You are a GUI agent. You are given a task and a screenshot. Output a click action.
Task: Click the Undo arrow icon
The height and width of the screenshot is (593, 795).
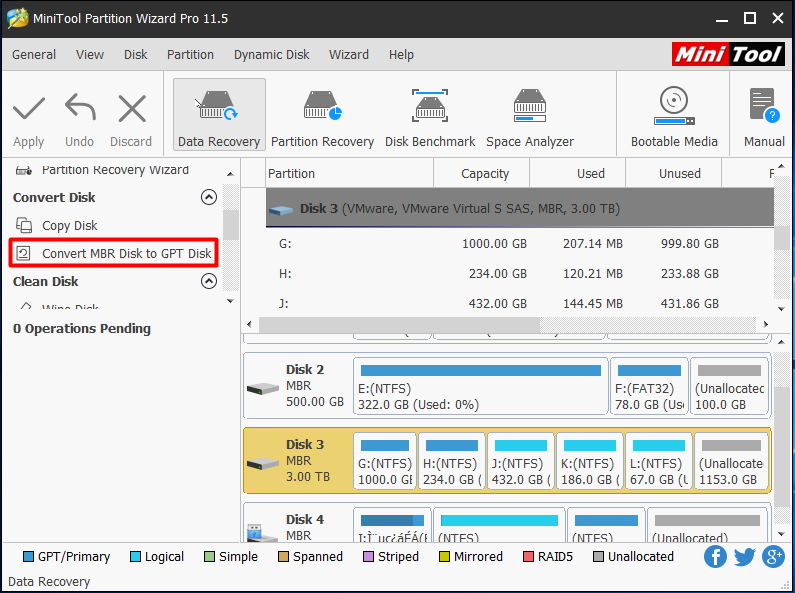pyautogui.click(x=80, y=107)
